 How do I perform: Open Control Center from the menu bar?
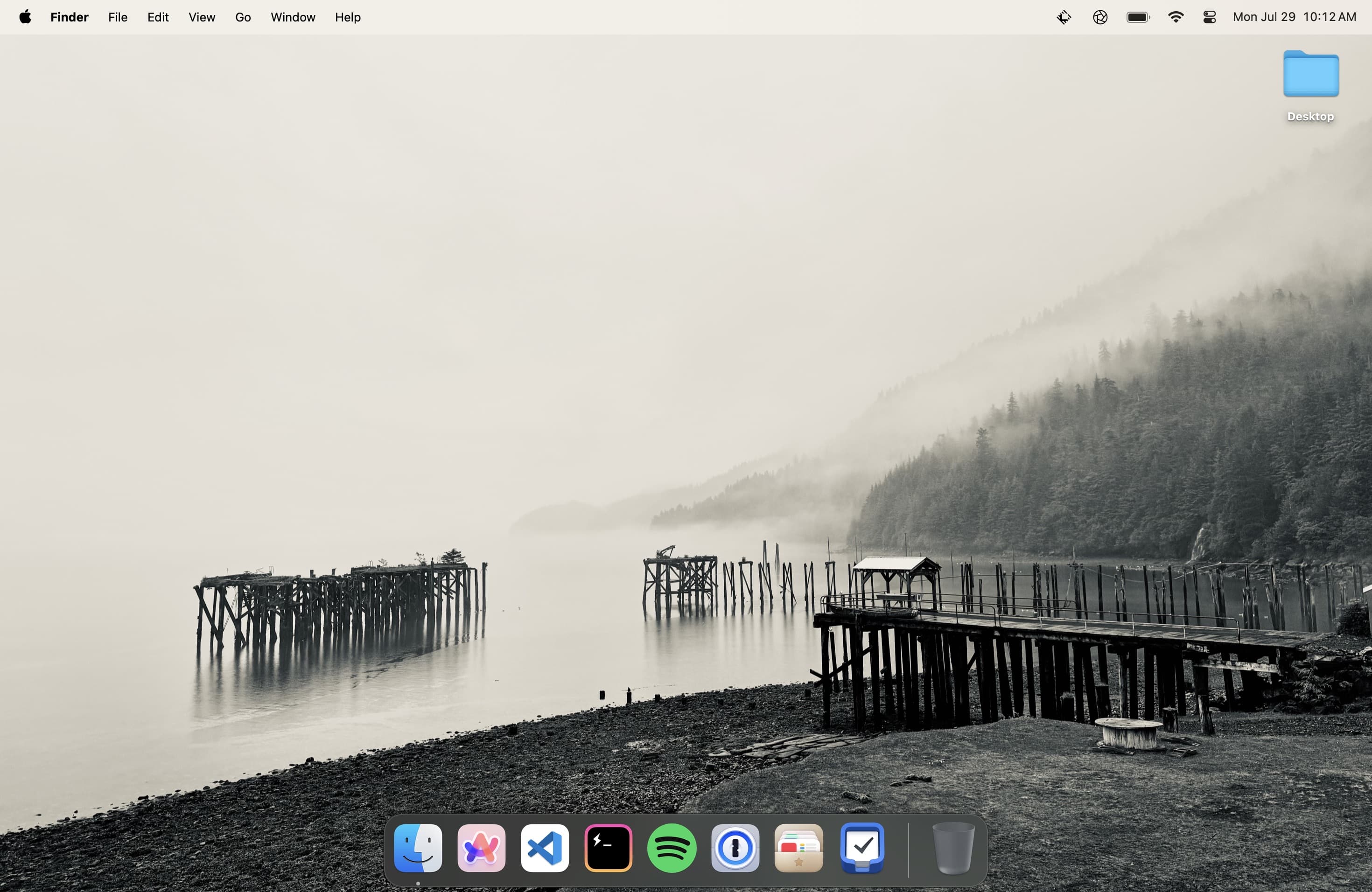click(1209, 17)
